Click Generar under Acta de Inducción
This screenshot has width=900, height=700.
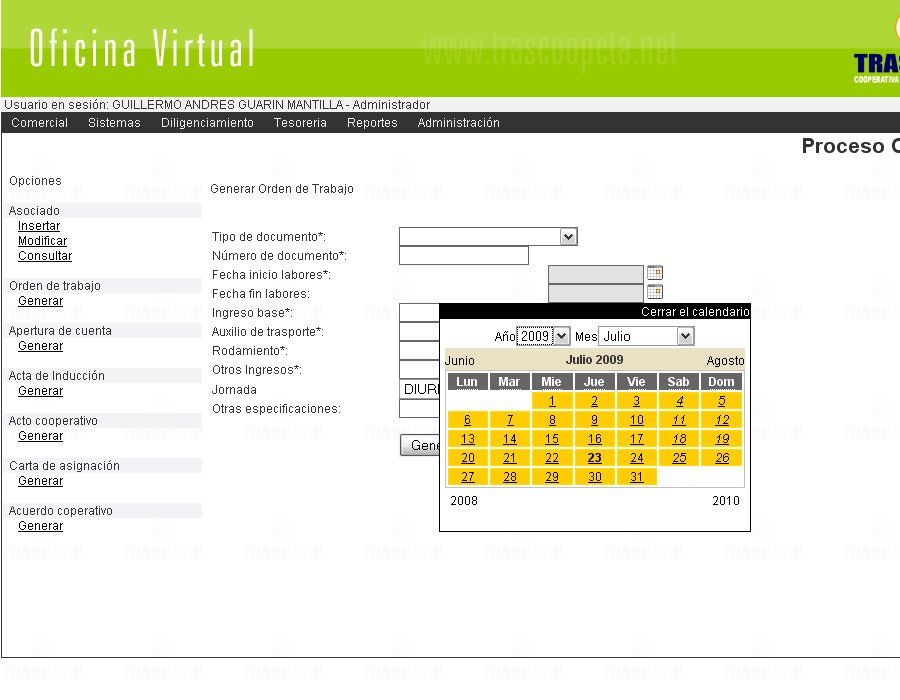pos(41,391)
